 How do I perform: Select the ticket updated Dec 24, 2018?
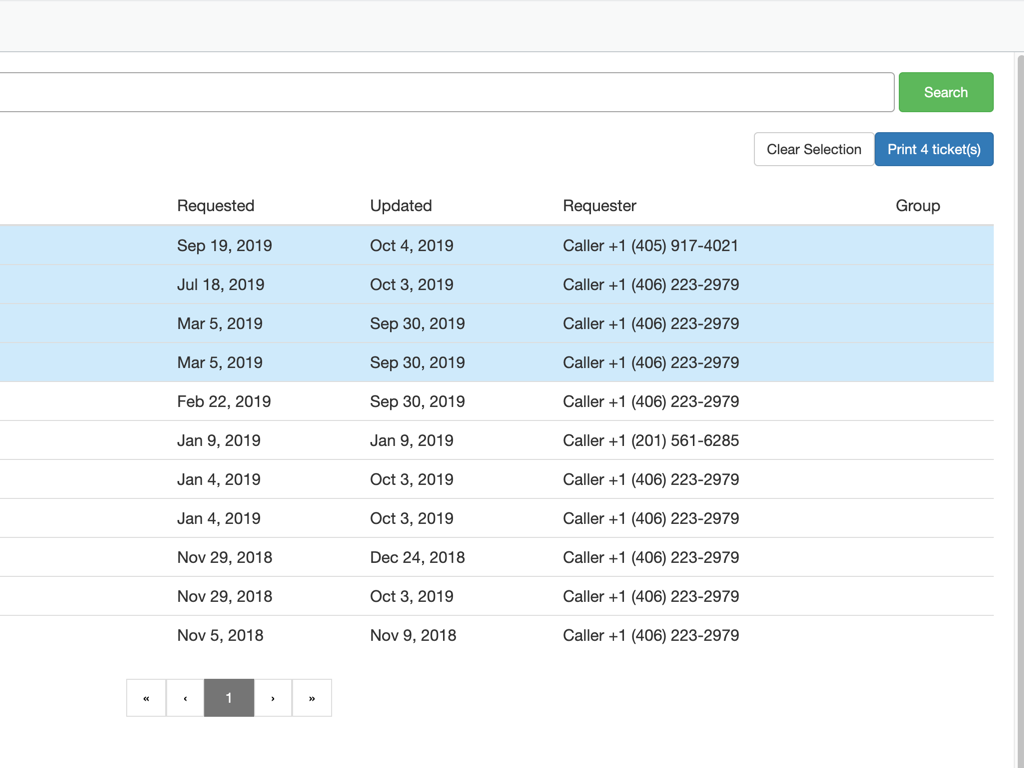coord(417,557)
